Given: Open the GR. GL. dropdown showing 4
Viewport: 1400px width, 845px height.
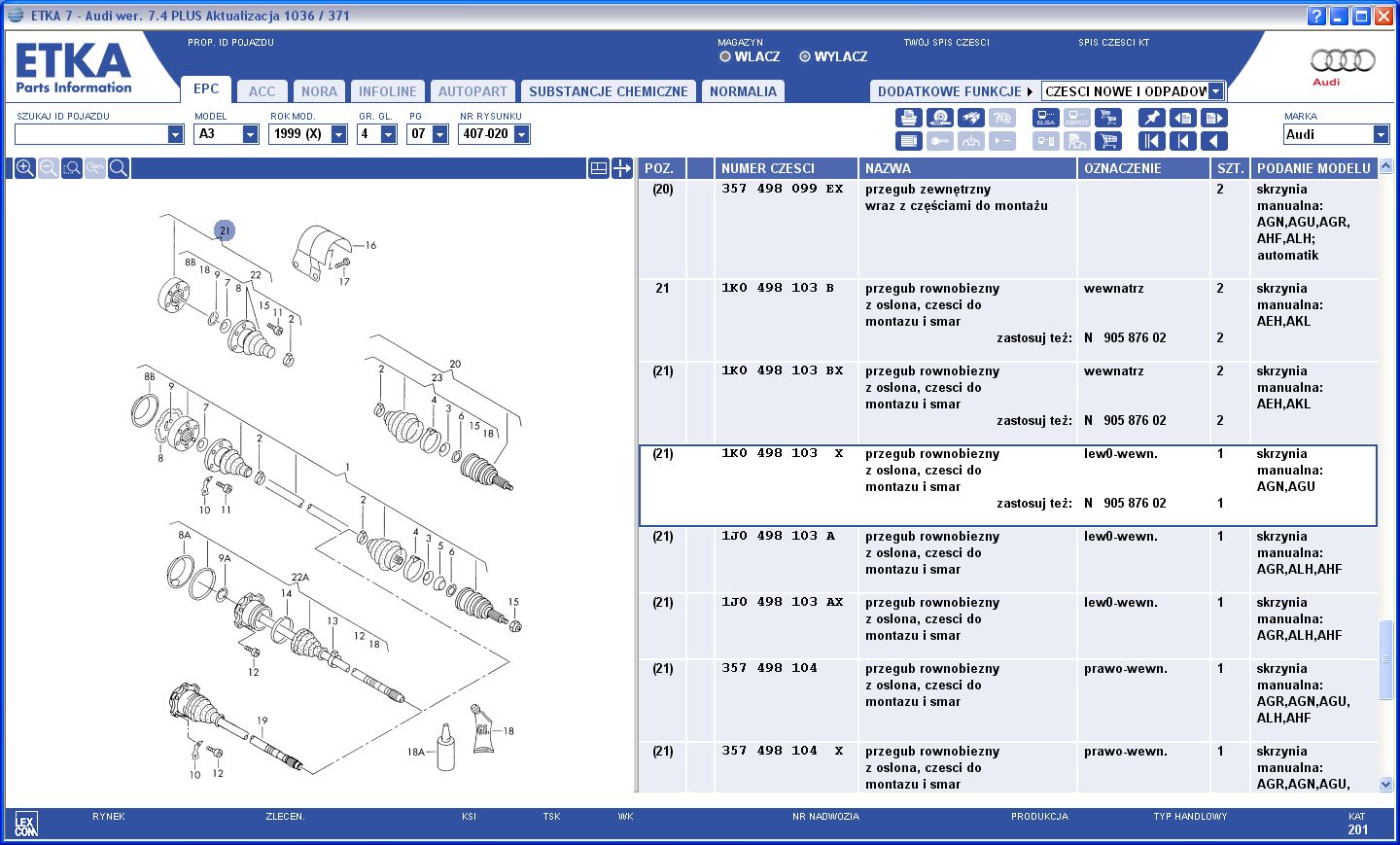Looking at the screenshot, I should click(x=389, y=134).
